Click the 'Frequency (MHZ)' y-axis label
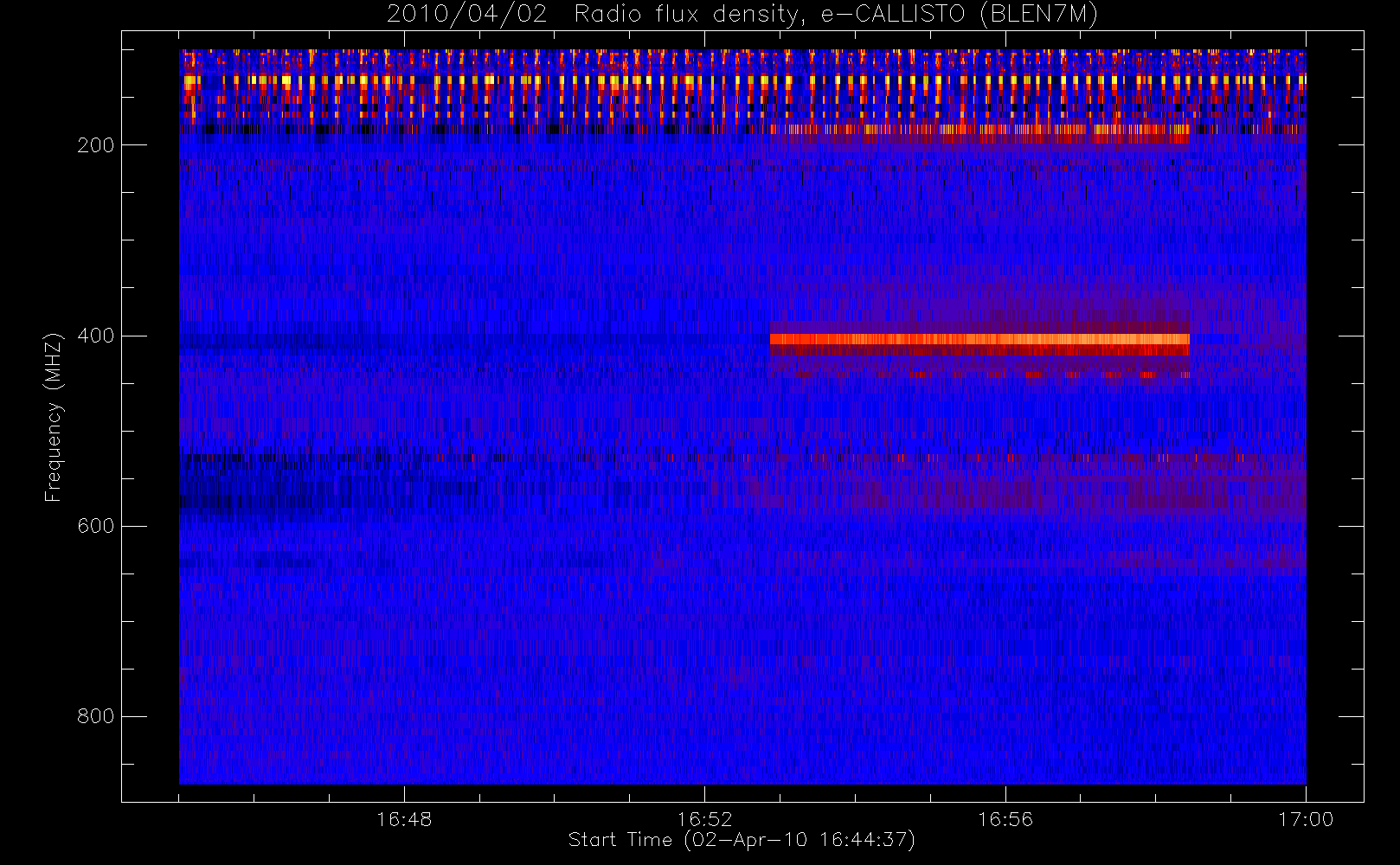 pos(54,417)
